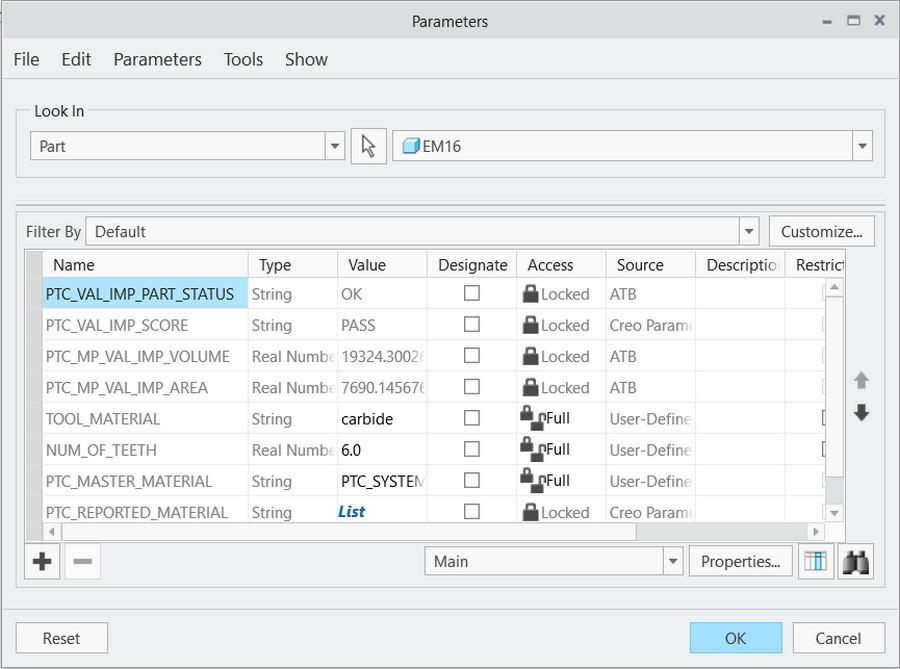Screen dimensions: 900x669
Task: Click the select-object arrow cursor icon
Action: [368, 146]
